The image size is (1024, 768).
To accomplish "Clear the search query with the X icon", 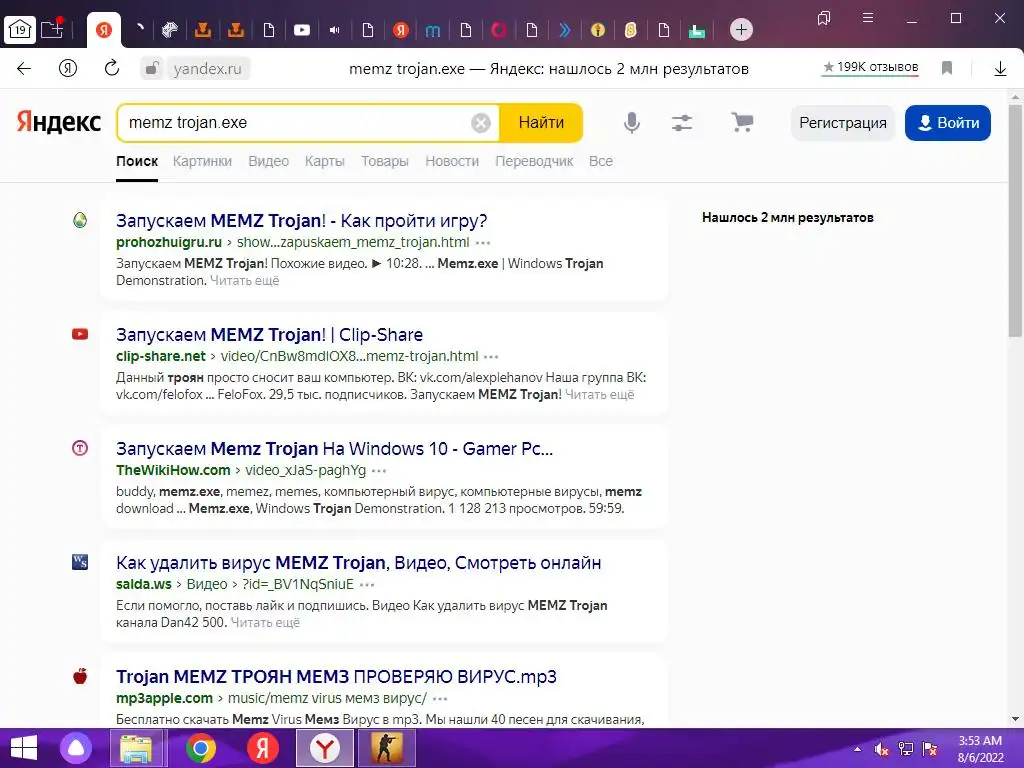I will pos(481,123).
